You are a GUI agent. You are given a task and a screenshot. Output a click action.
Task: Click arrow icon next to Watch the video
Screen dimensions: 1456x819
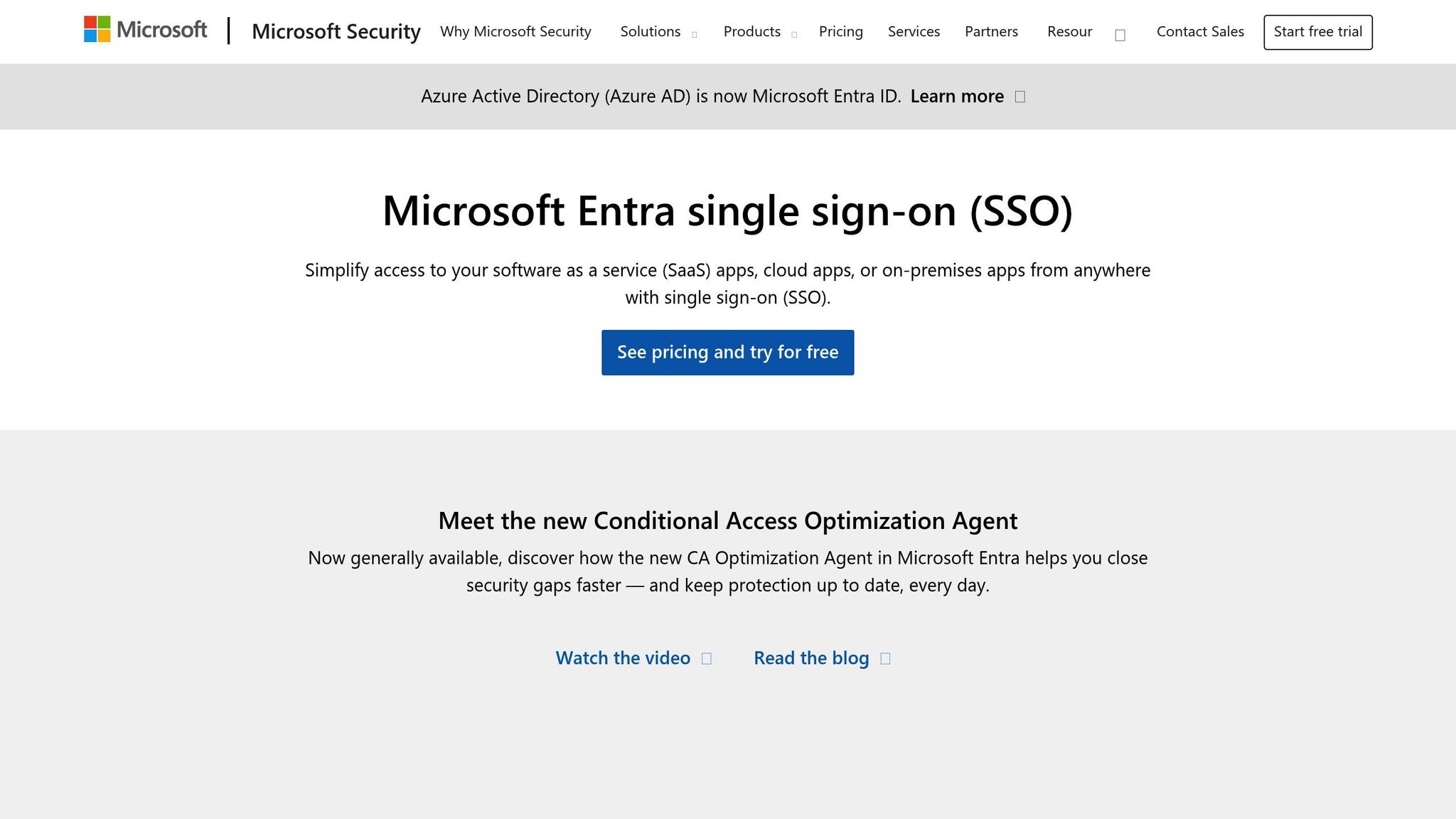click(x=706, y=658)
